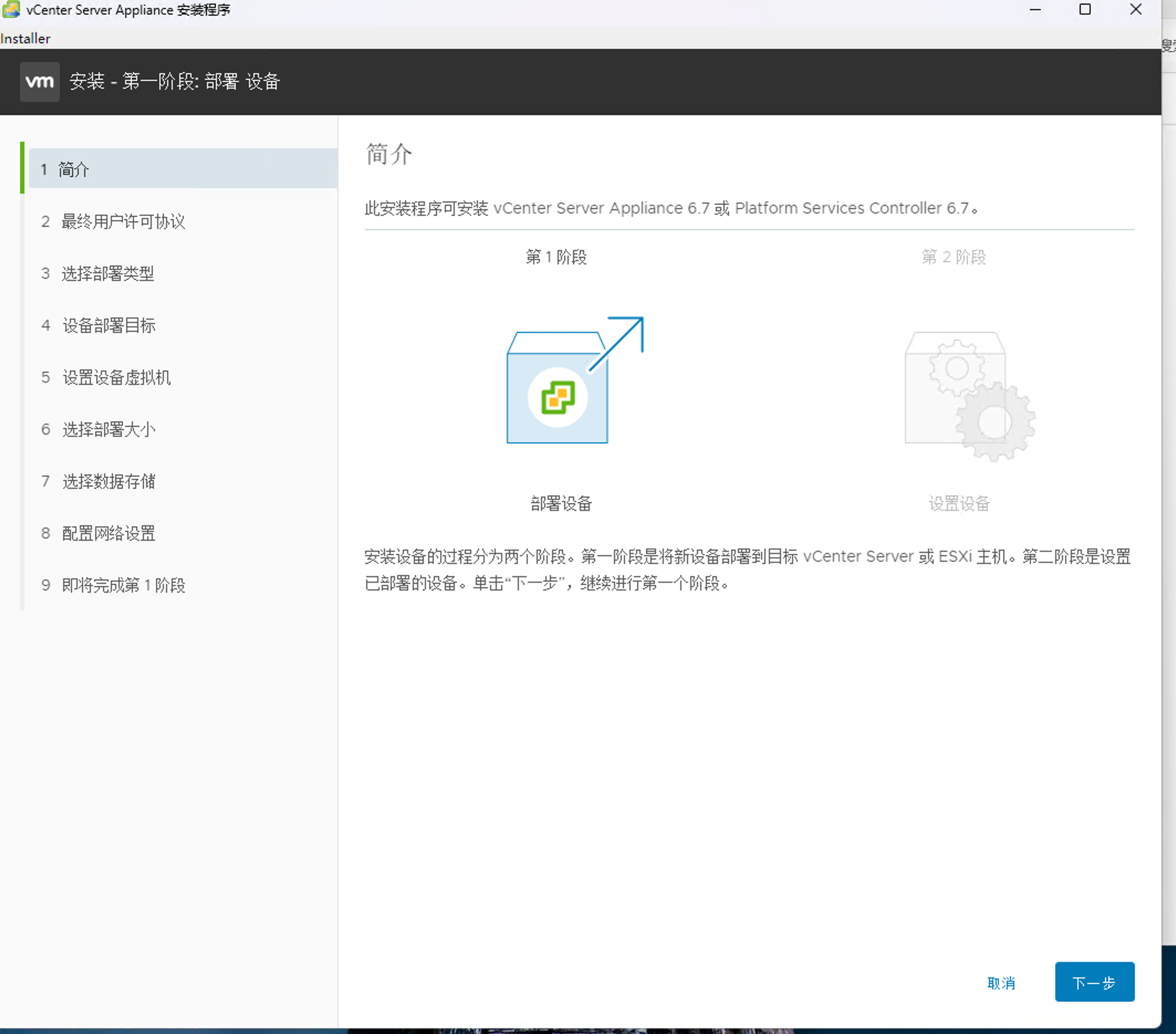Close the installer window

[1136, 10]
